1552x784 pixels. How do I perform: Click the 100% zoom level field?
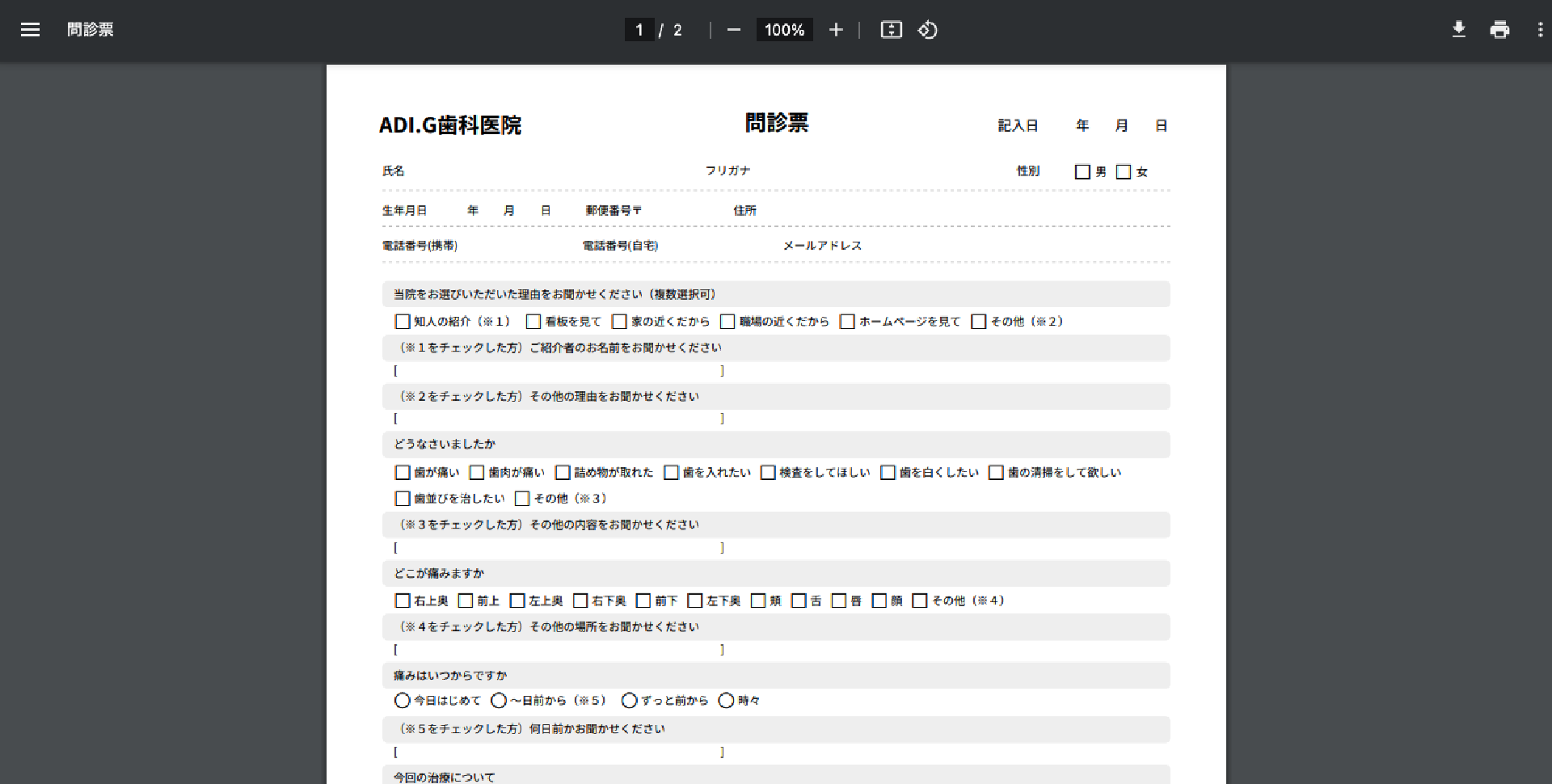pos(784,30)
